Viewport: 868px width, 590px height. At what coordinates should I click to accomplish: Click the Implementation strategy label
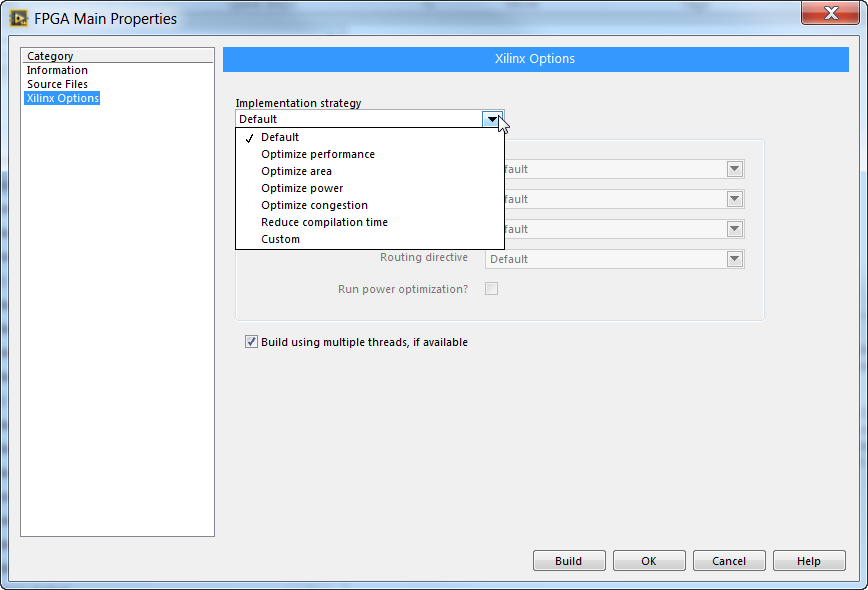(298, 103)
